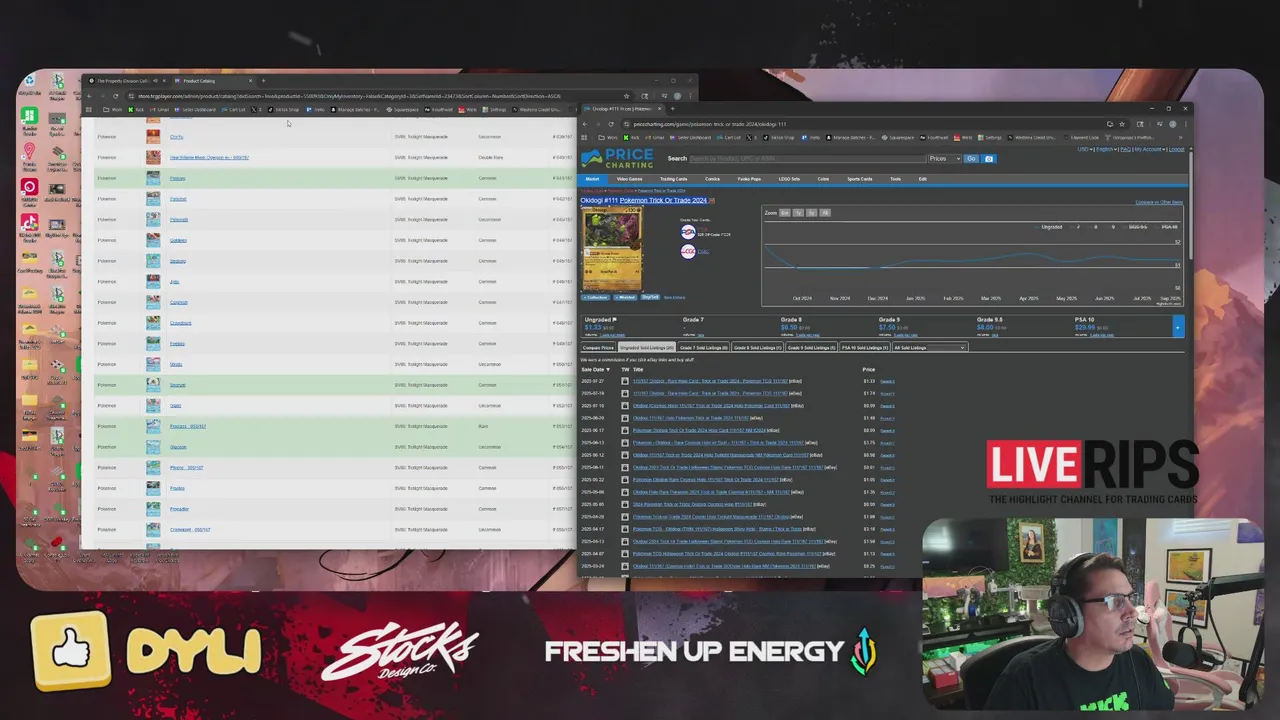Open the Funko Pops nav tab
The height and width of the screenshot is (720, 1280).
click(749, 179)
